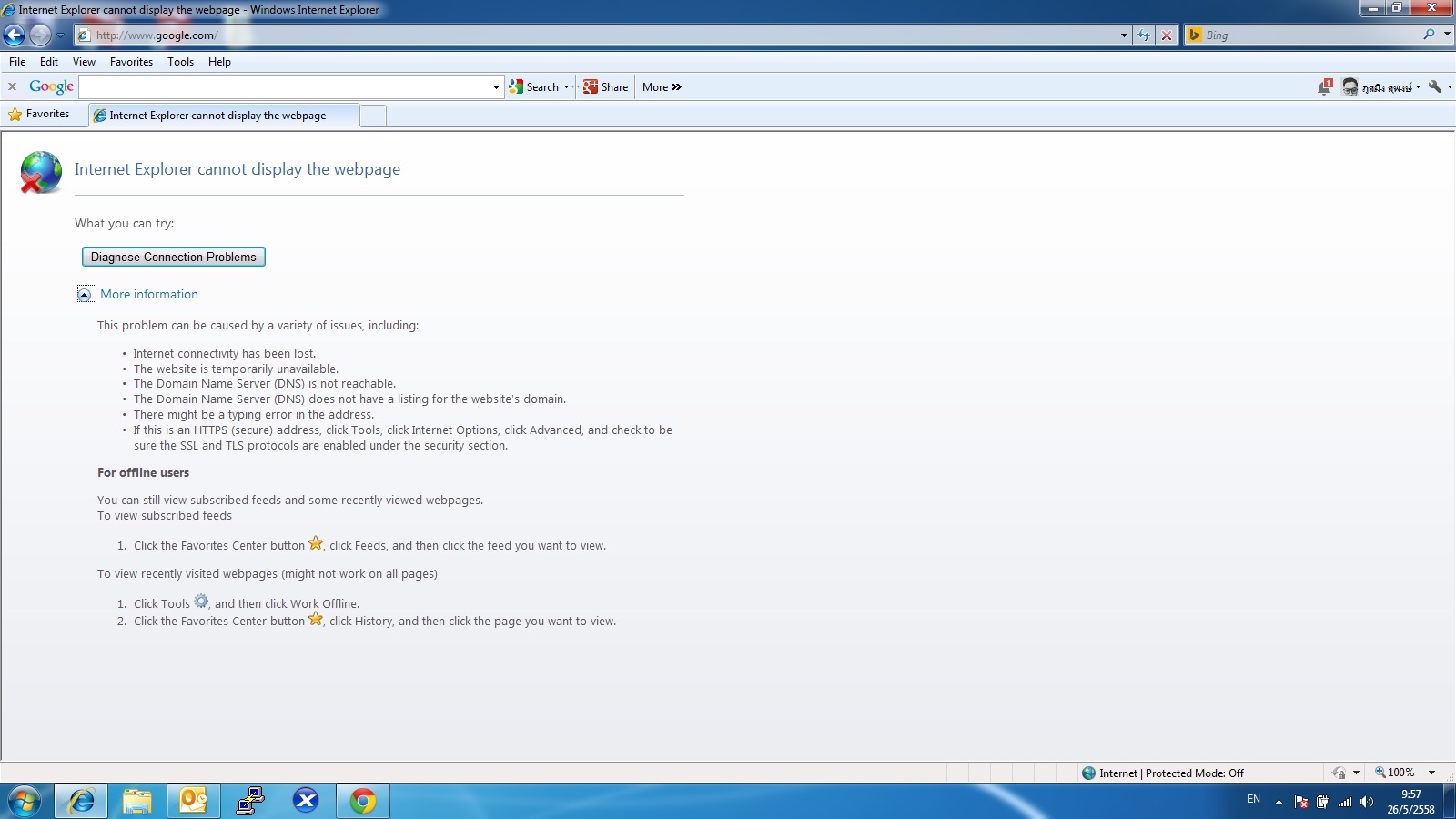Close the Google Toolbar with the x

point(12,86)
